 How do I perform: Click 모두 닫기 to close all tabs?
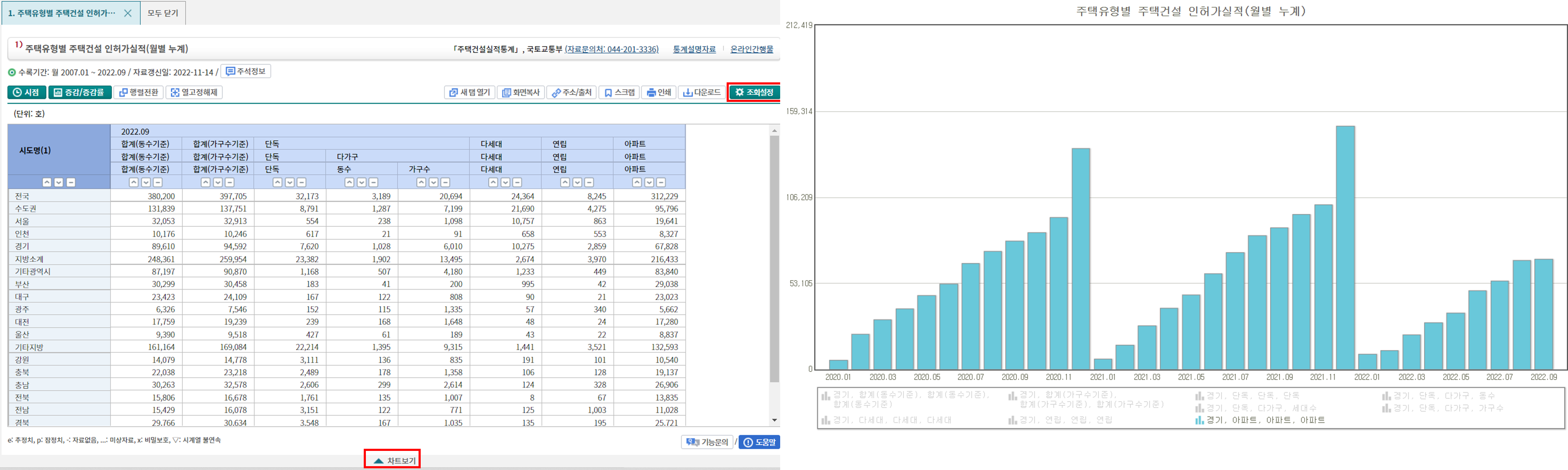(x=163, y=14)
